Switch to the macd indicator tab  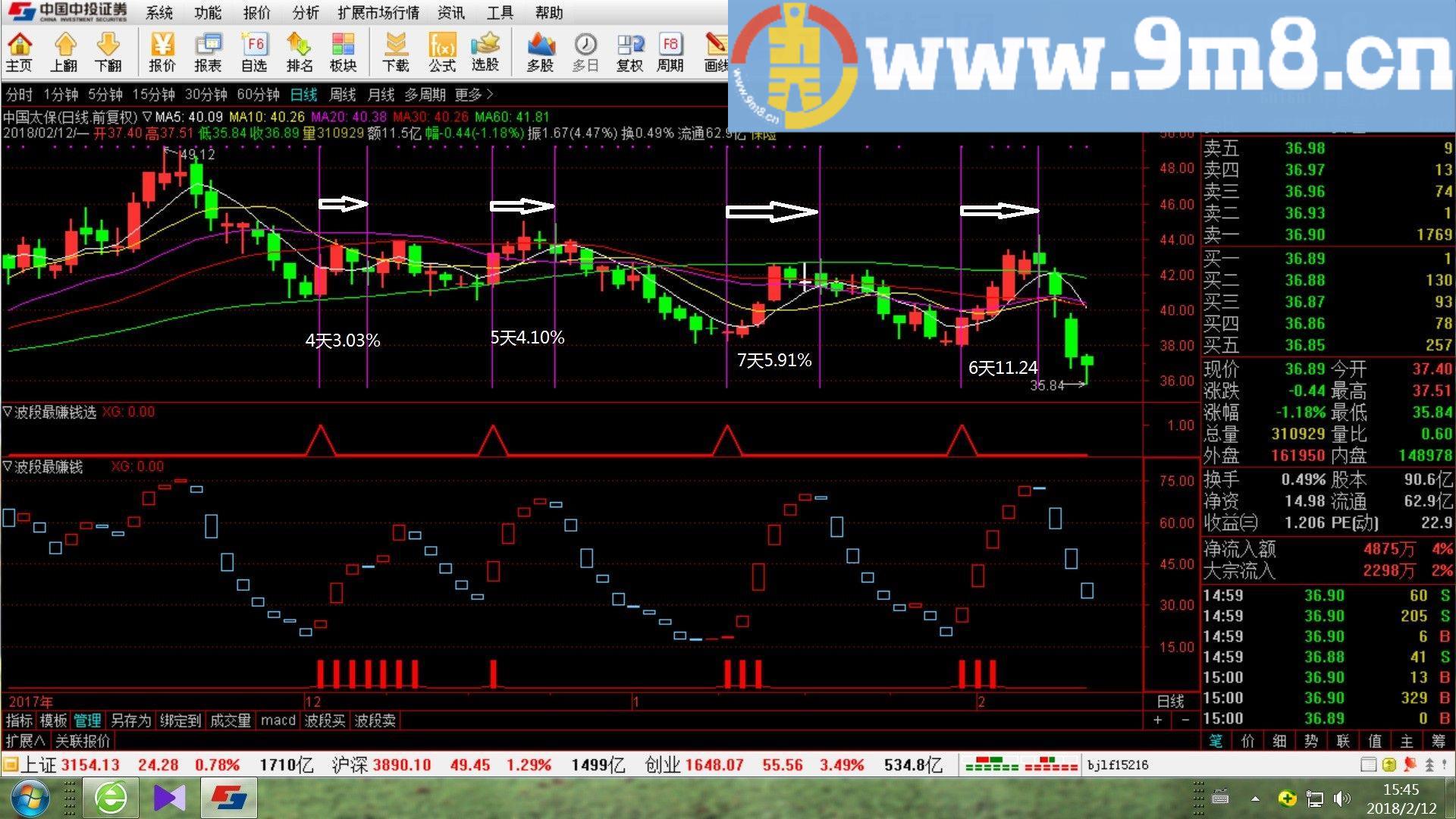(278, 720)
